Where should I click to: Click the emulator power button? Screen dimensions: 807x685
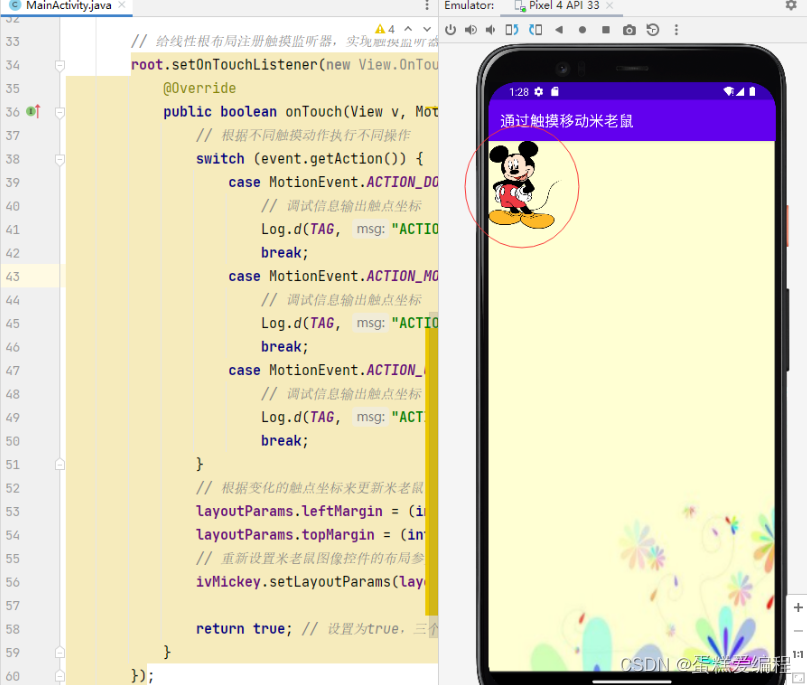tap(450, 30)
